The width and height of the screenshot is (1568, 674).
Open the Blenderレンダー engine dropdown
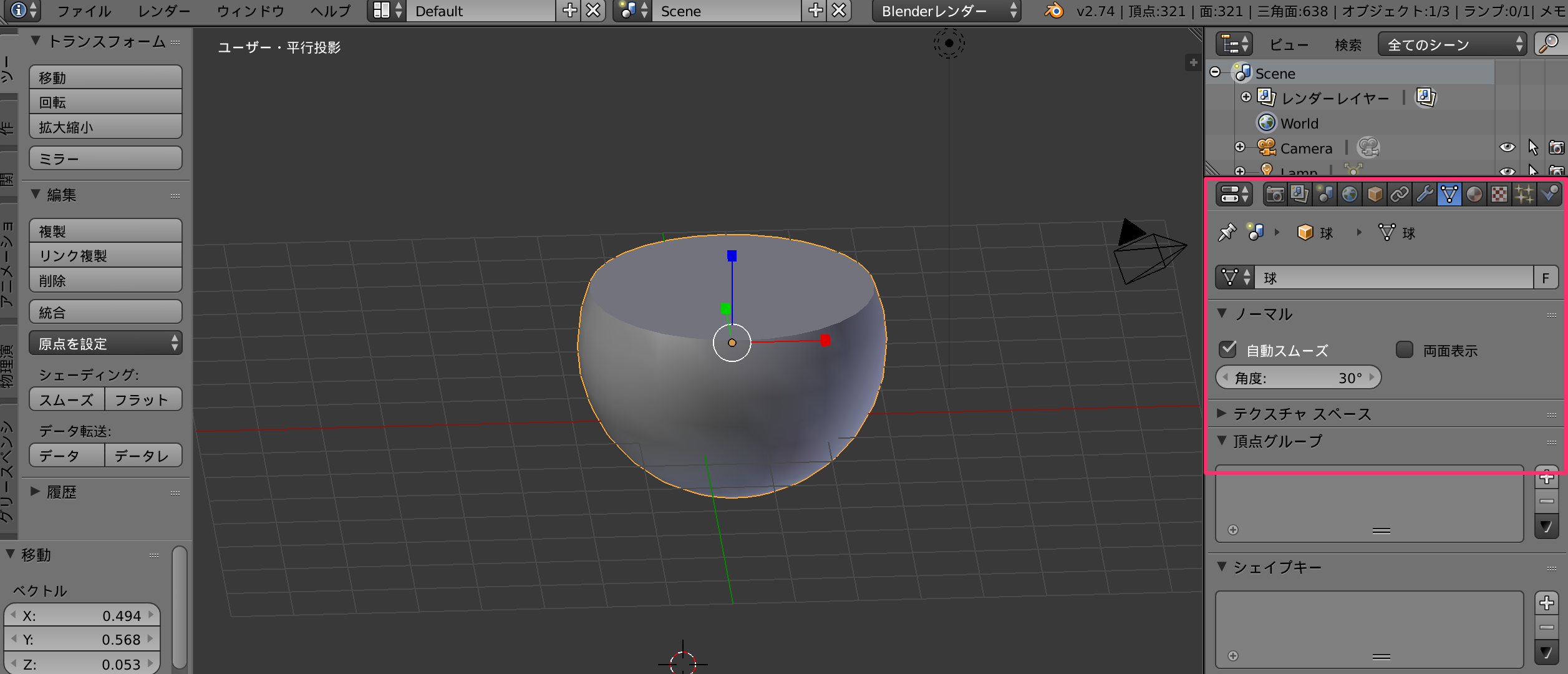946,11
